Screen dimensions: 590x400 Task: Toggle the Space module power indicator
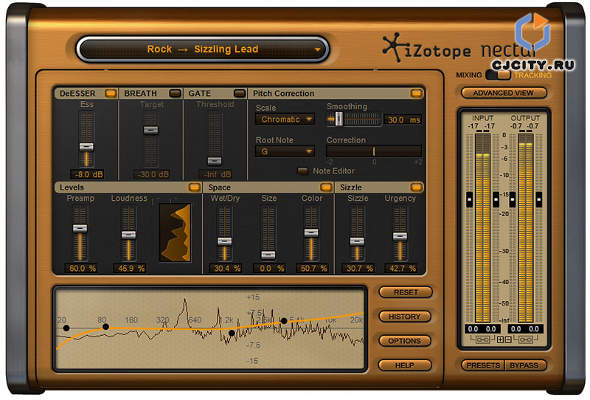coord(326,187)
